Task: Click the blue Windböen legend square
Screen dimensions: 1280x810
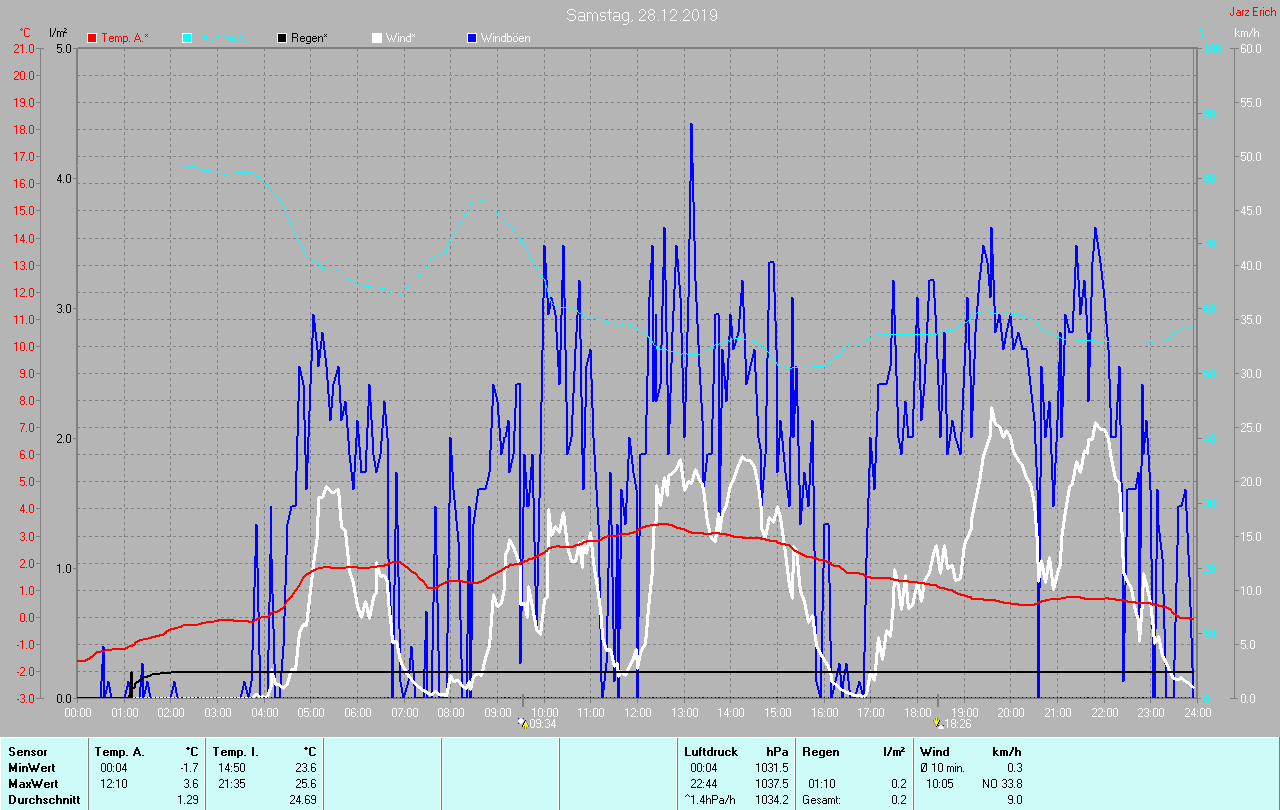Action: pyautogui.click(x=472, y=38)
